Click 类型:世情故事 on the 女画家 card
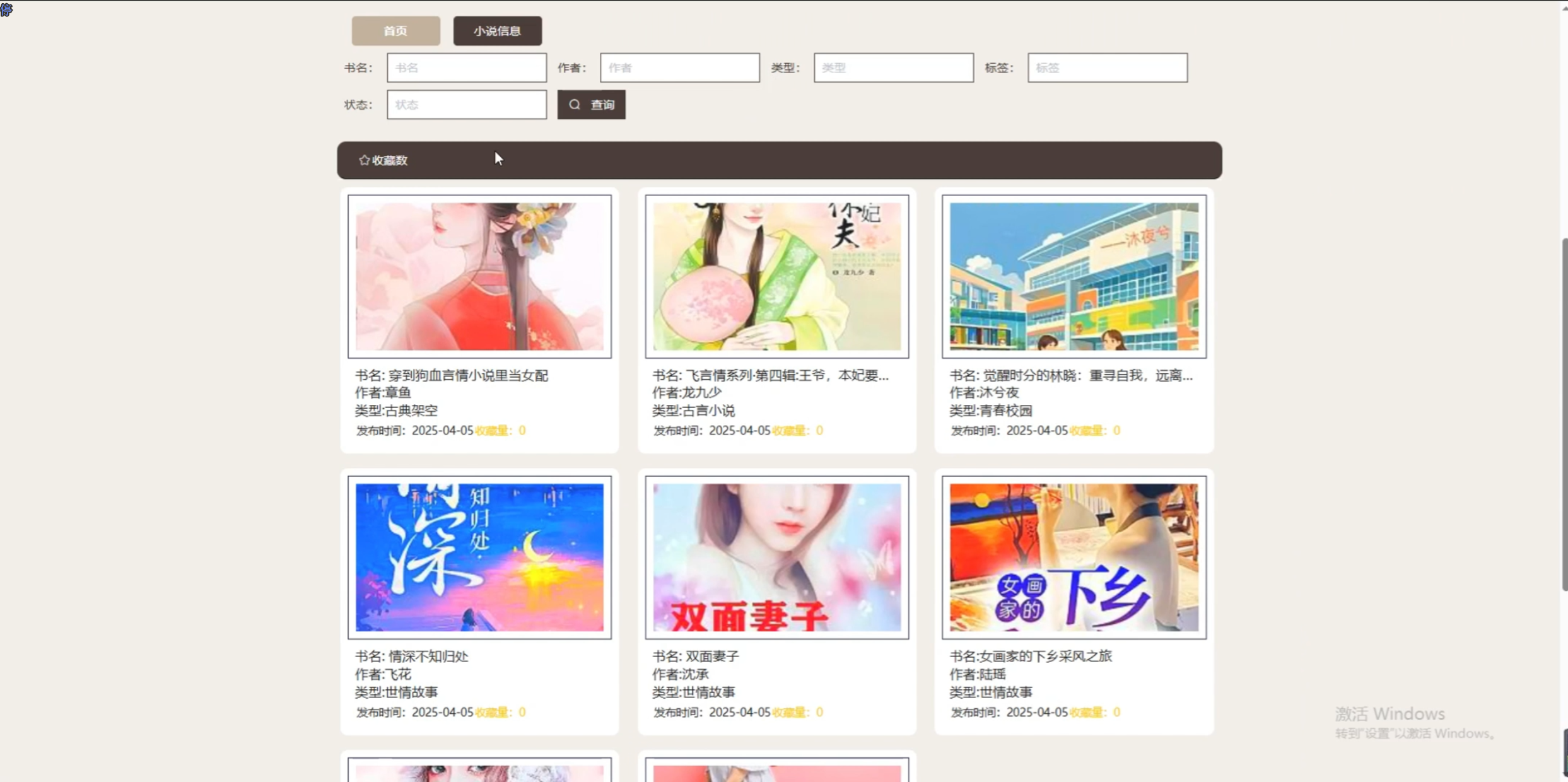Screen dimensions: 1568x782 point(991,692)
